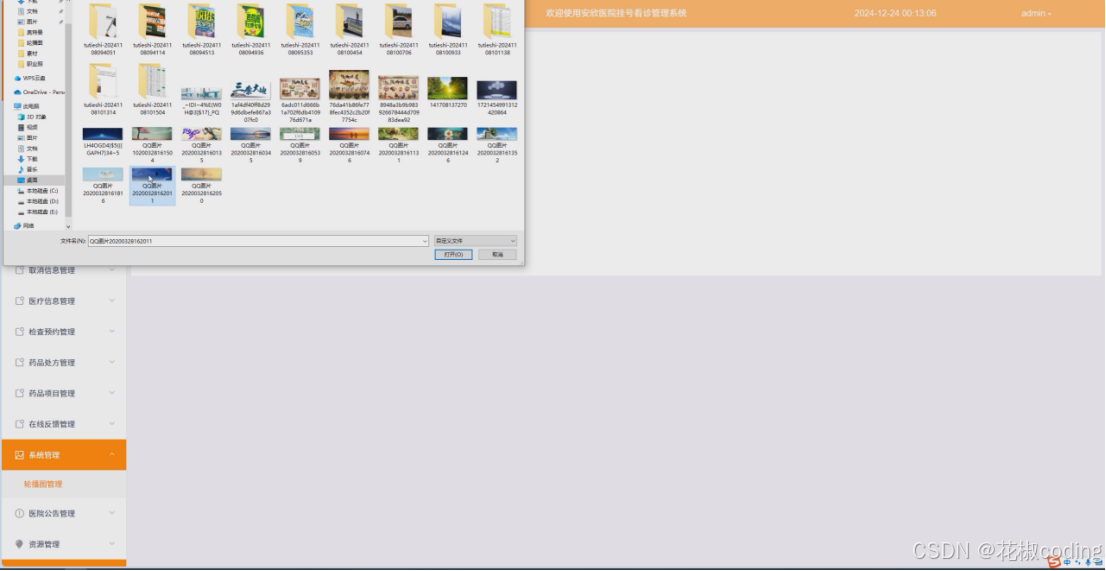
Task: Click the 资源管理 bulb icon
Action: pyautogui.click(x=19, y=544)
